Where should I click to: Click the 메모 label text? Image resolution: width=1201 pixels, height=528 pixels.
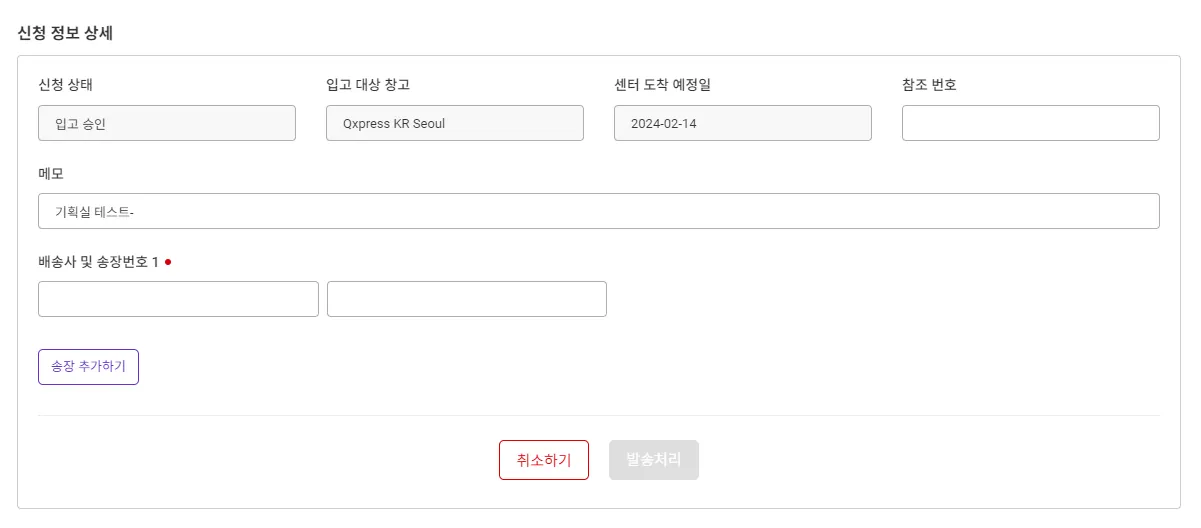coord(51,173)
